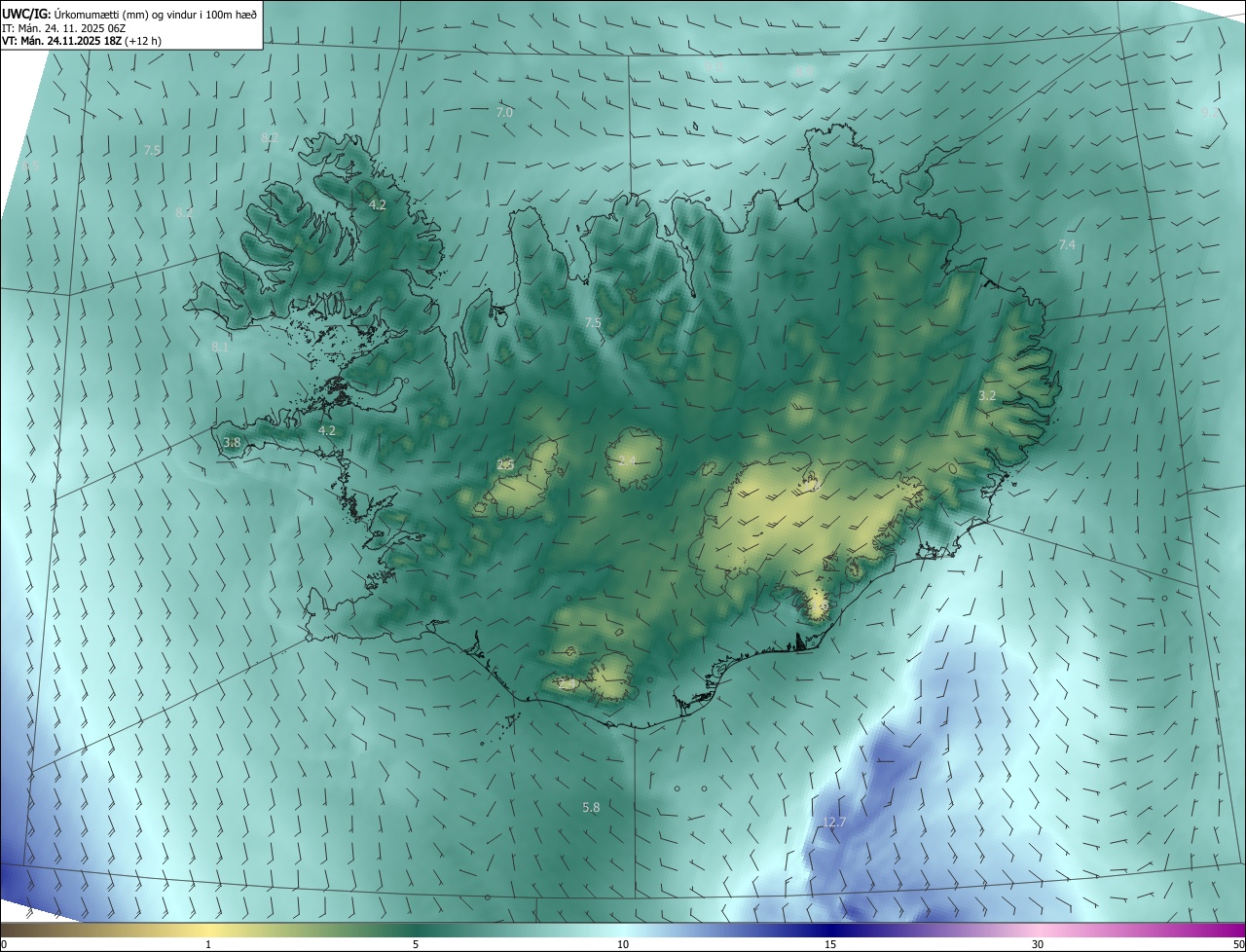Click the colour scale tick label 30
This screenshot has width=1246, height=952.
1038,944
